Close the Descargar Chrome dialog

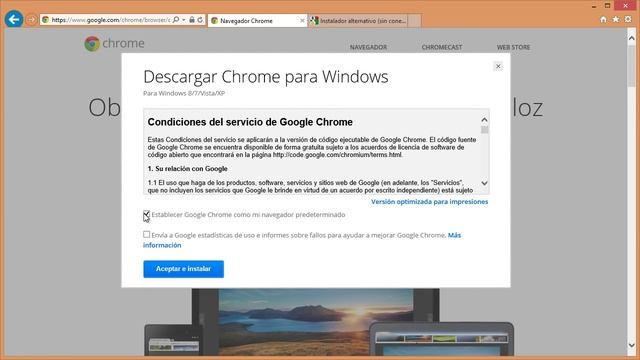pyautogui.click(x=498, y=66)
